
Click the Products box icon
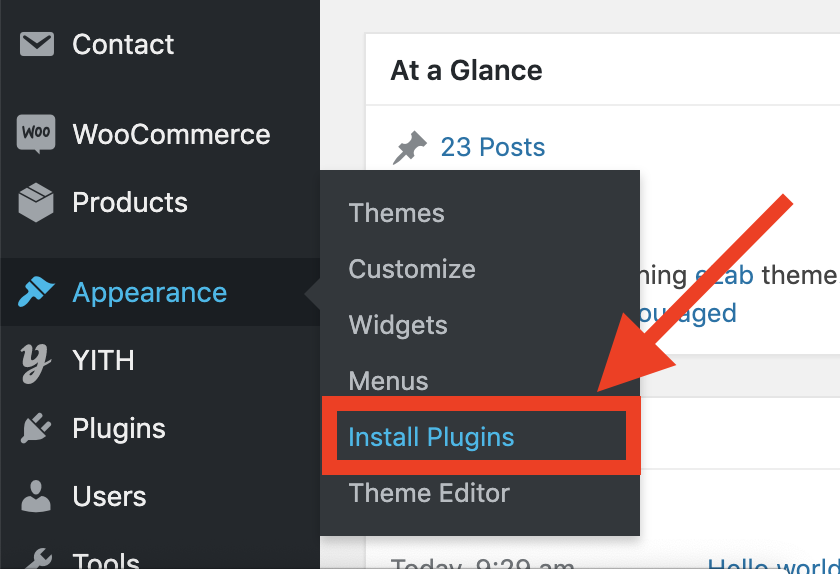pyautogui.click(x=36, y=203)
